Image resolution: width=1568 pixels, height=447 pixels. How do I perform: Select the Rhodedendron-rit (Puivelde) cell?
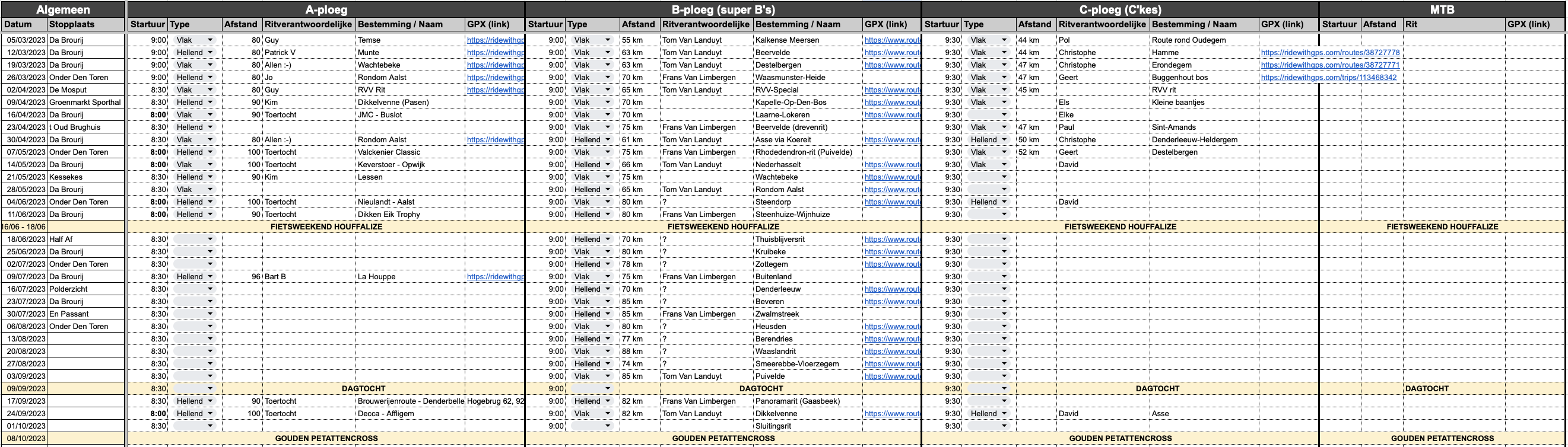tap(808, 152)
